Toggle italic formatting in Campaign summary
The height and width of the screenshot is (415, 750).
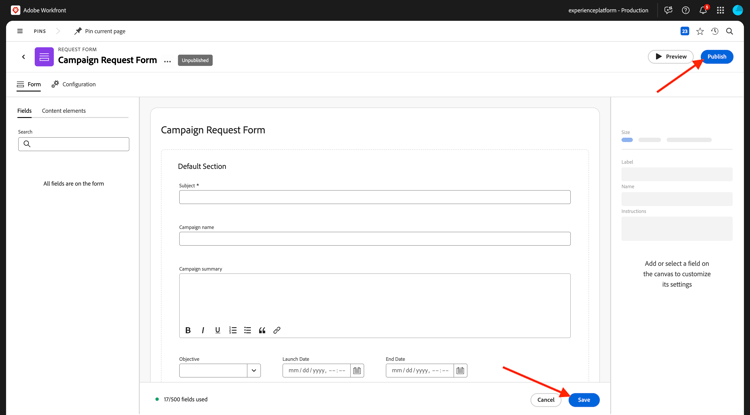point(203,330)
